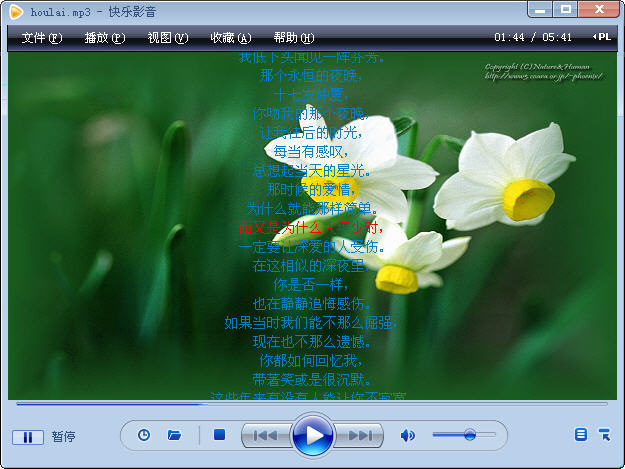This screenshot has width=625, height=469.
Task: Open the playlist list icon
Action: click(581, 434)
